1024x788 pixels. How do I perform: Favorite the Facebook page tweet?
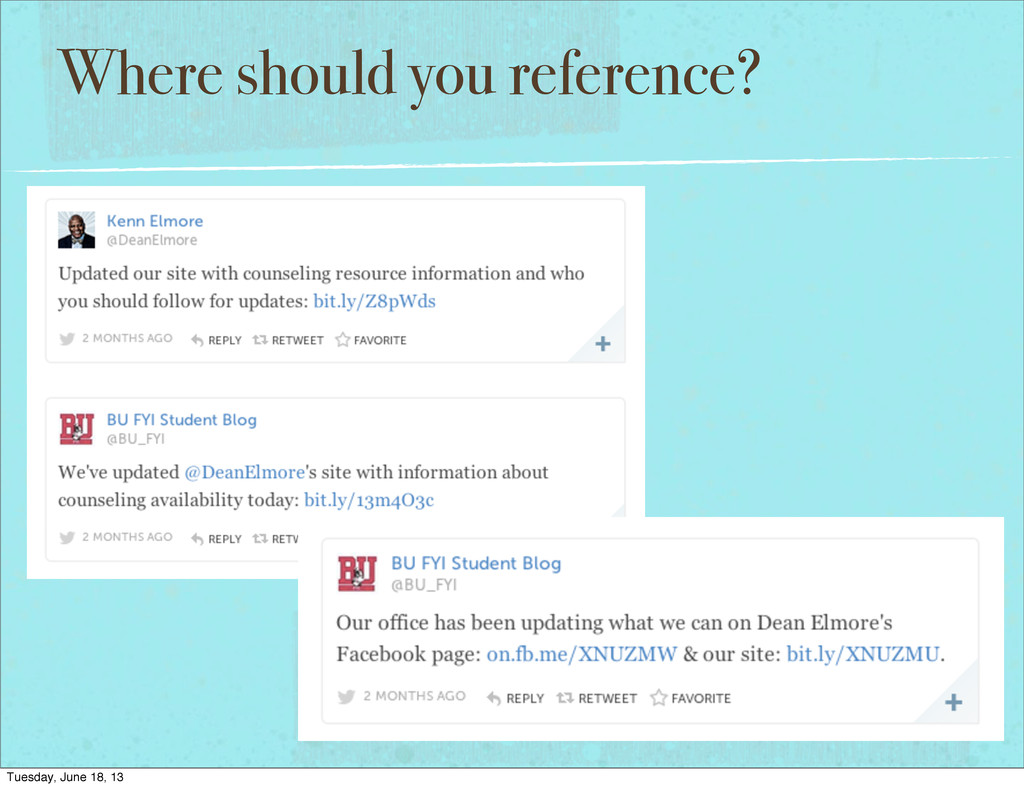point(701,699)
